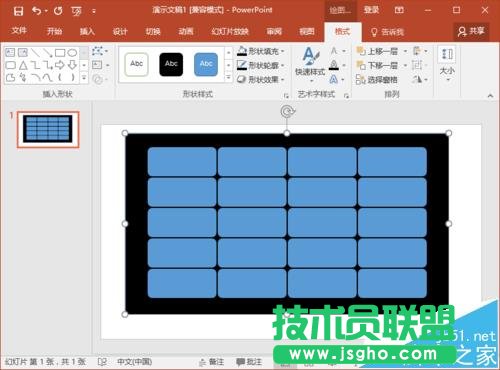Viewport: 500px width, 370px height.
Task: Collapse the ribbon with the chevron
Action: tap(490, 96)
